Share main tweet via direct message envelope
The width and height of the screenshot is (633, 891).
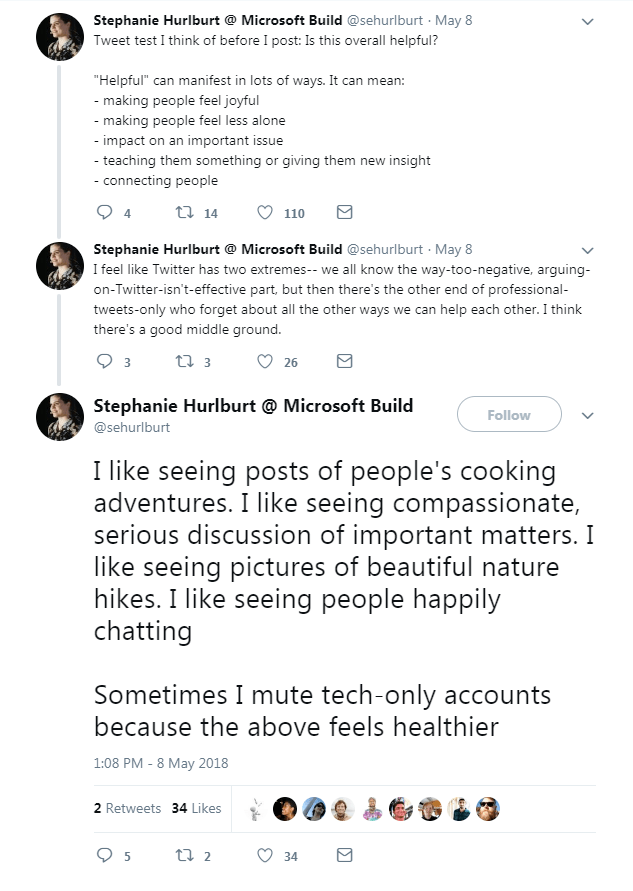coord(344,856)
